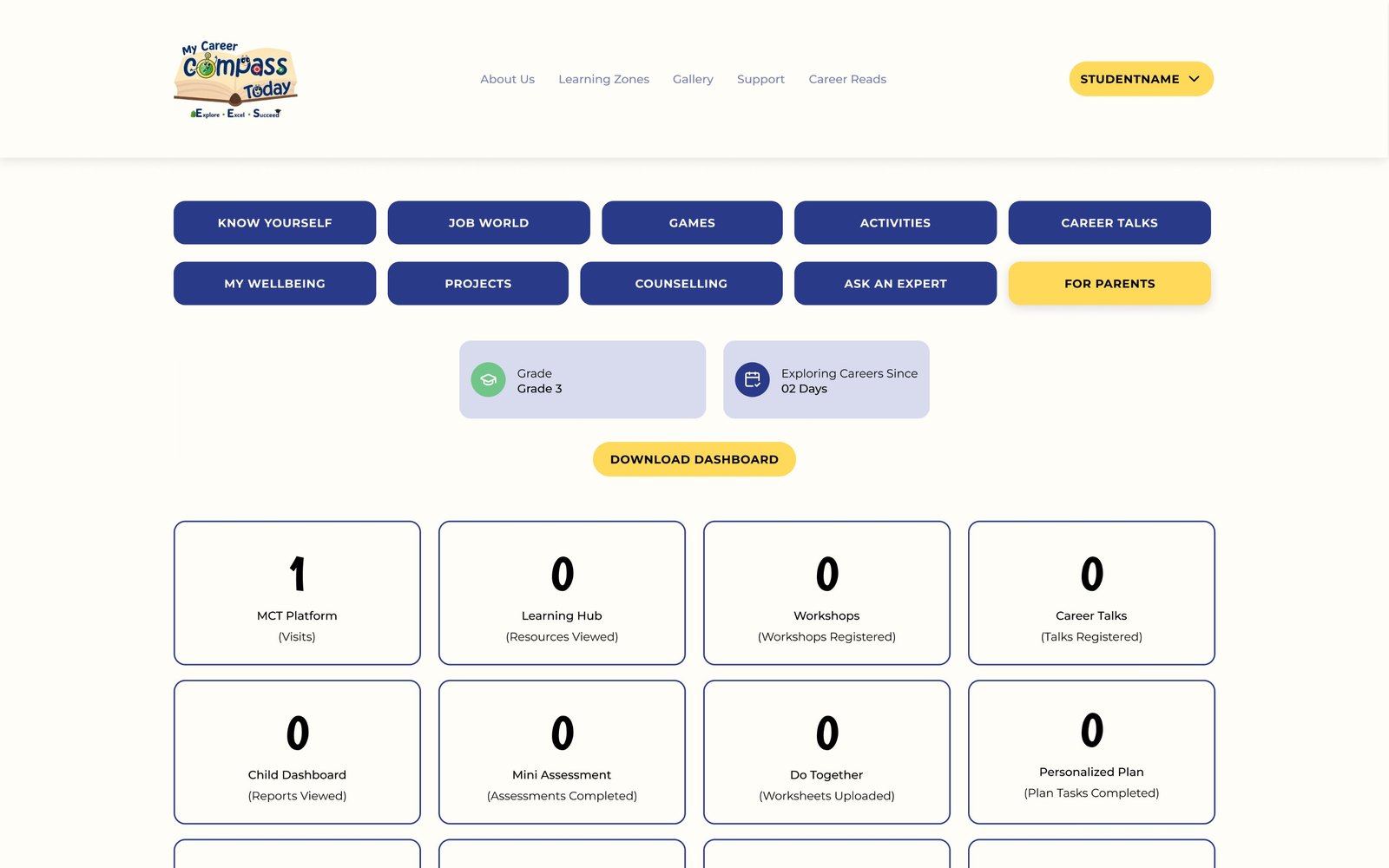
Task: Open the JOB WORLD section
Action: [x=489, y=223]
